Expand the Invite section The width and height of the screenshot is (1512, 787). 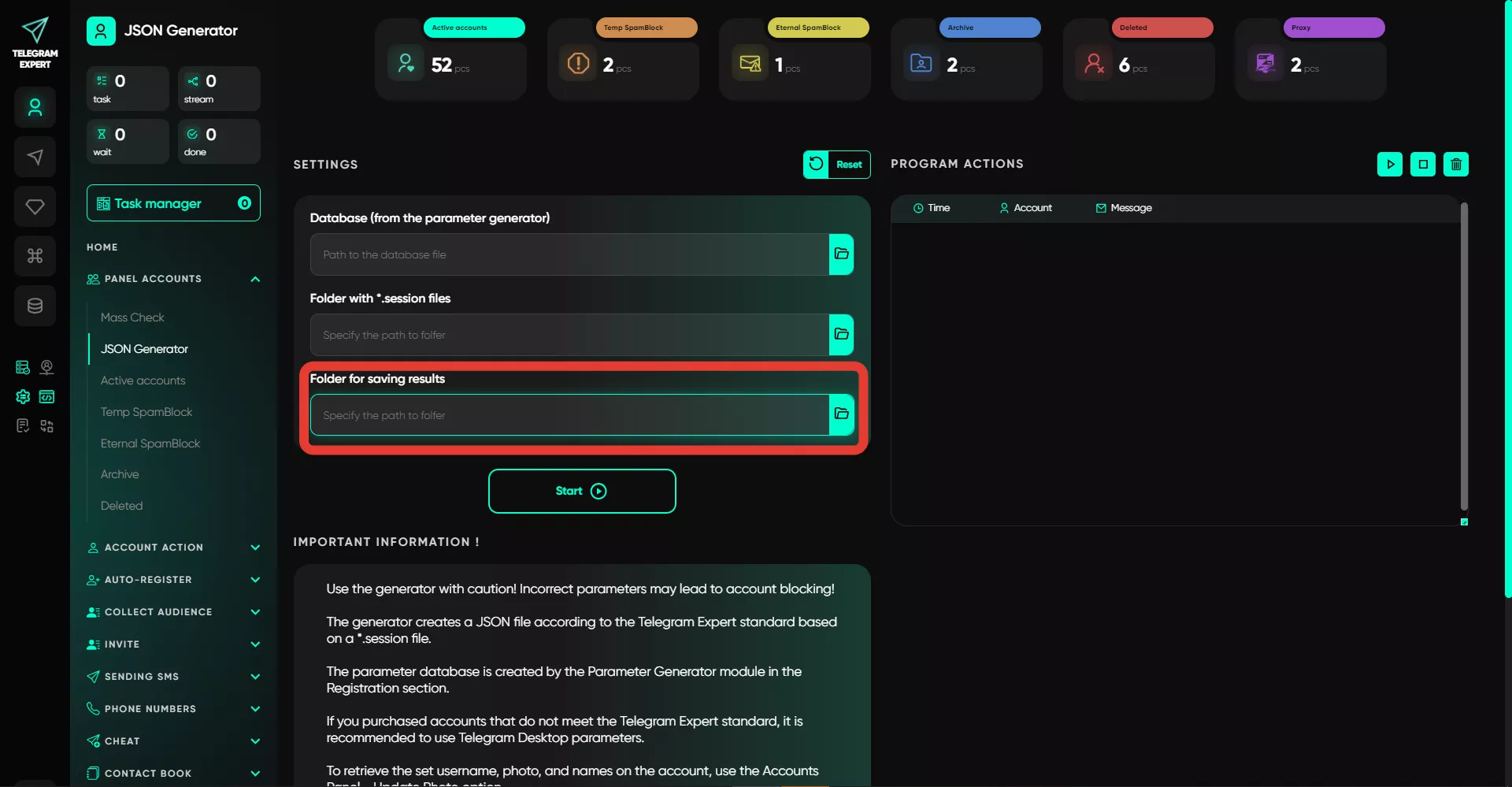[x=255, y=644]
